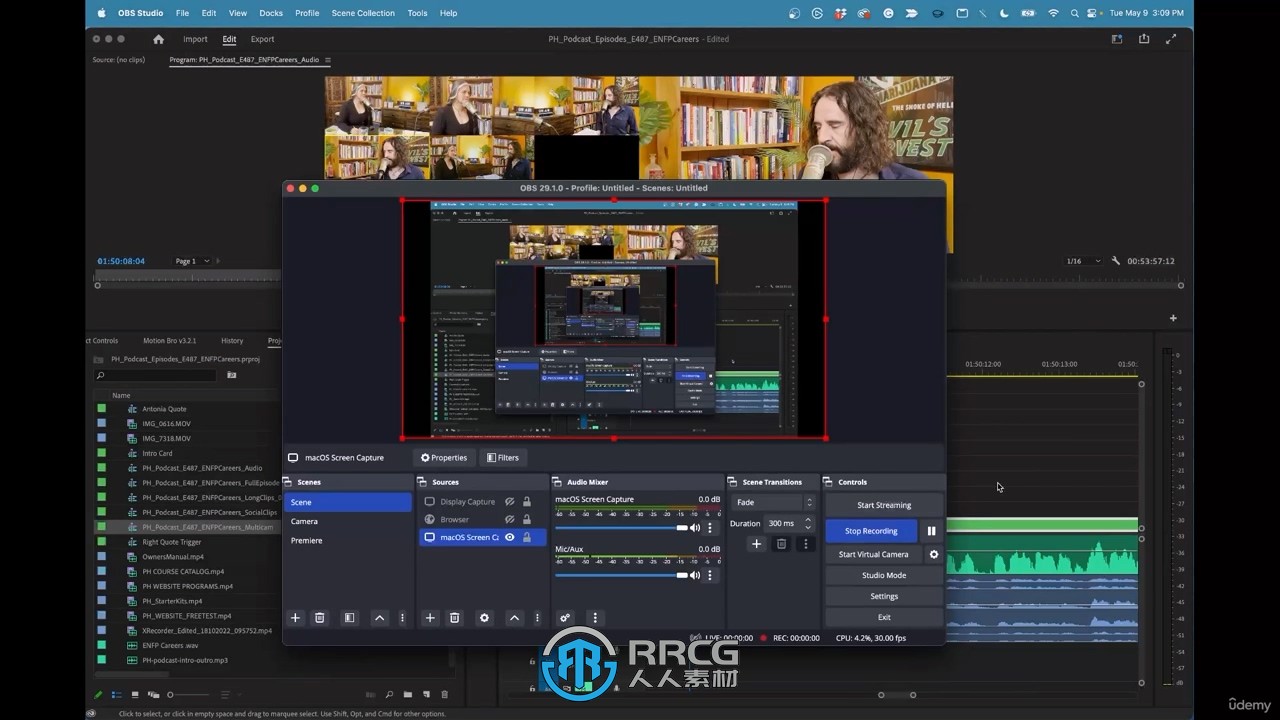Viewport: 1280px width, 720px height.
Task: Open virtual camera settings gear
Action: click(934, 554)
